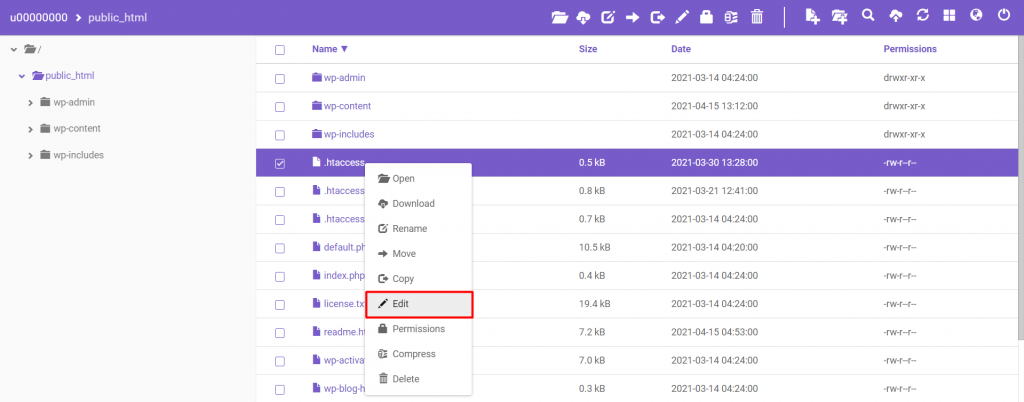Click the power Logout icon

(1004, 16)
